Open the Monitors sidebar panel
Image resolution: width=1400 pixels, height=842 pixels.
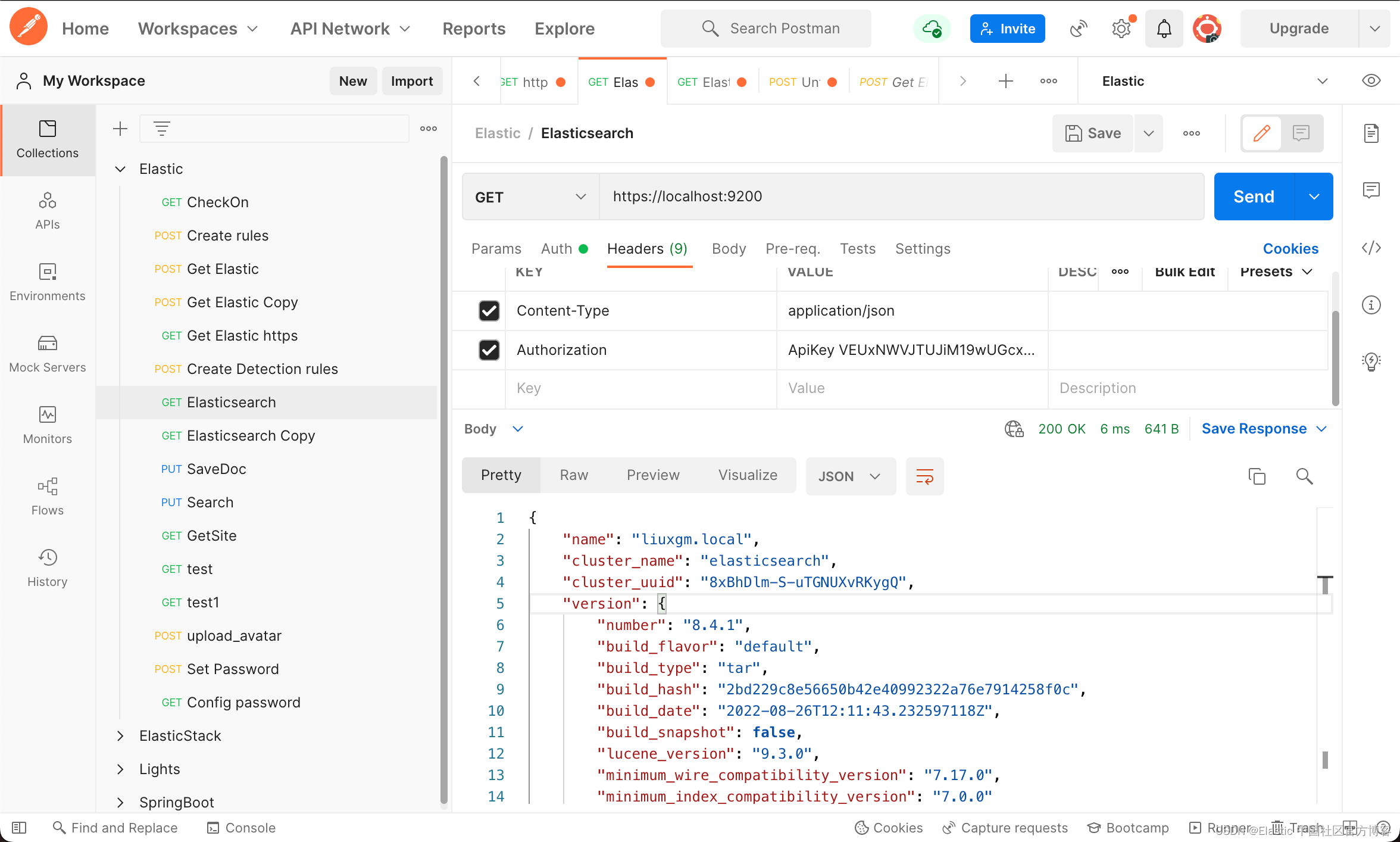tap(48, 426)
